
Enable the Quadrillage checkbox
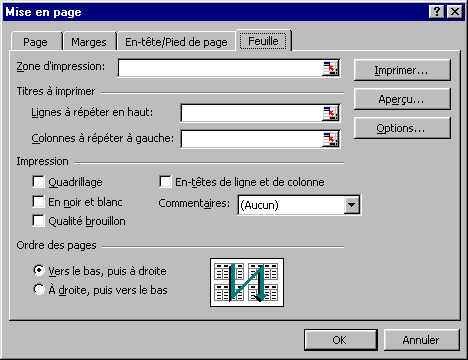pyautogui.click(x=38, y=182)
